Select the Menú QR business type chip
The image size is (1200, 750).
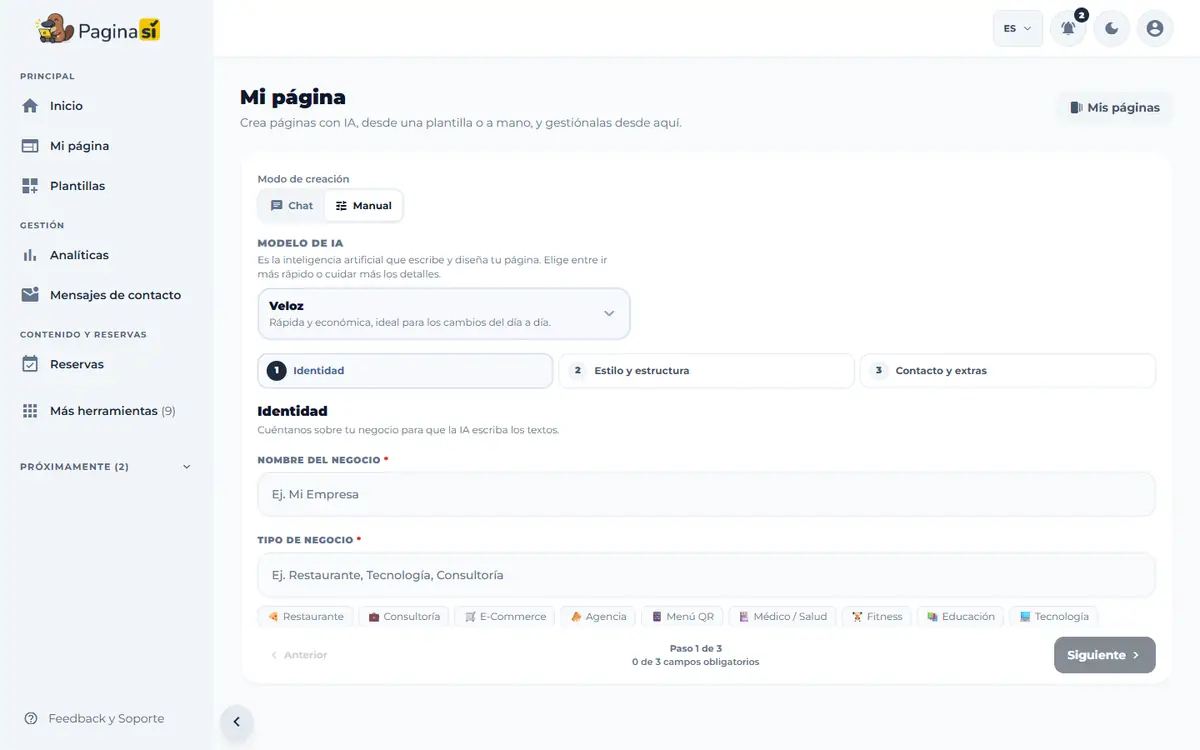coord(682,616)
